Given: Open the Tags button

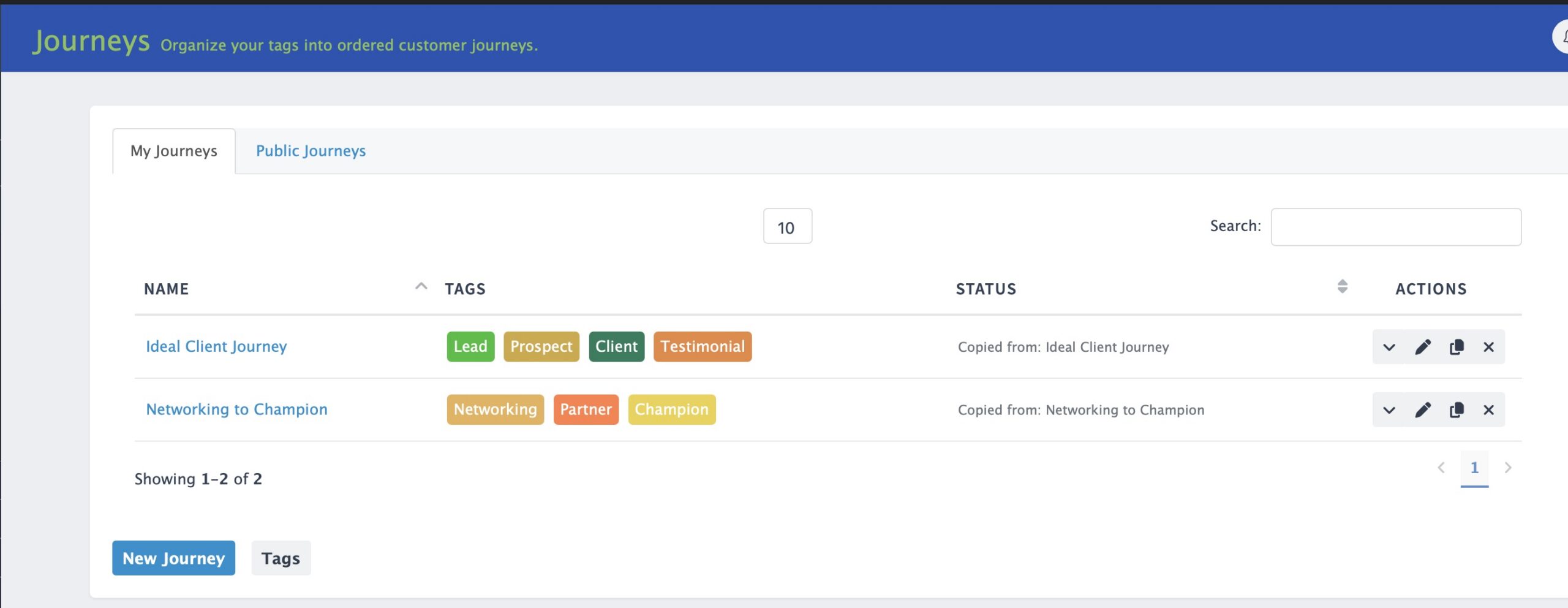Looking at the screenshot, I should 281,558.
